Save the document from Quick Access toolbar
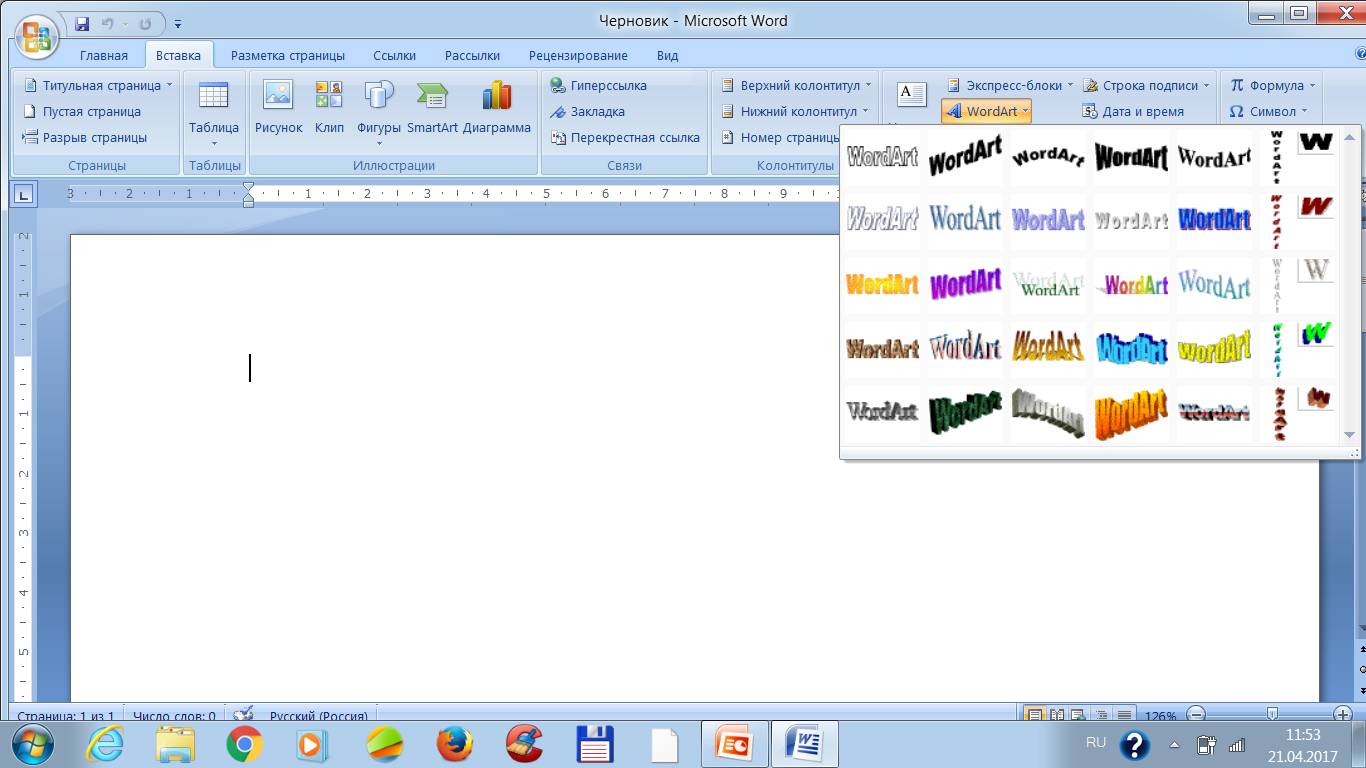Image resolution: width=1366 pixels, height=768 pixels. click(82, 23)
